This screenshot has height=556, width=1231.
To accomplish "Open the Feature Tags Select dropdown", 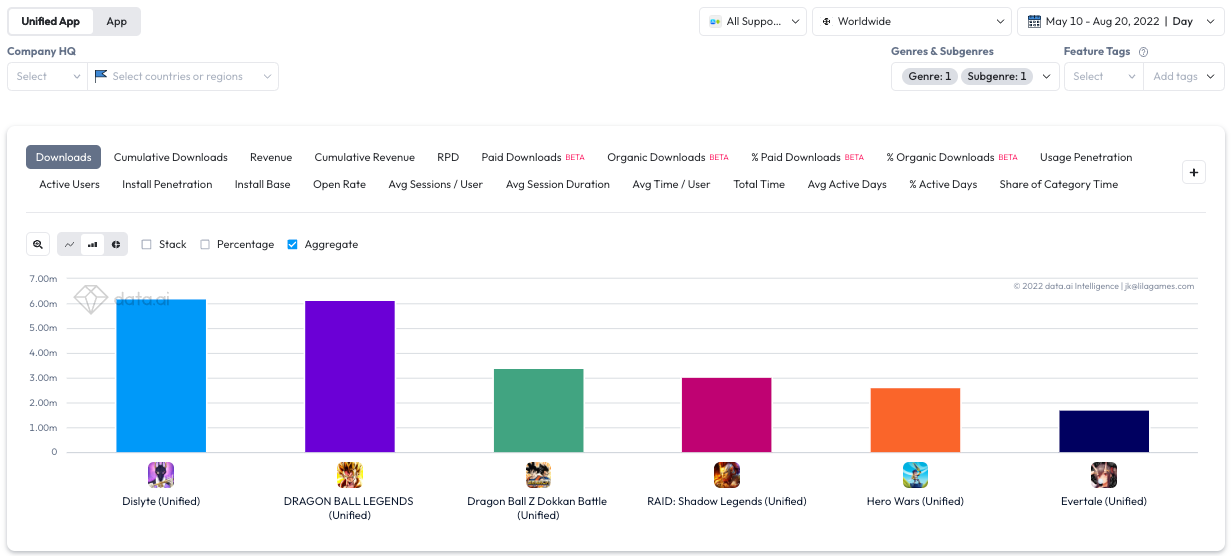I will (x=1103, y=76).
